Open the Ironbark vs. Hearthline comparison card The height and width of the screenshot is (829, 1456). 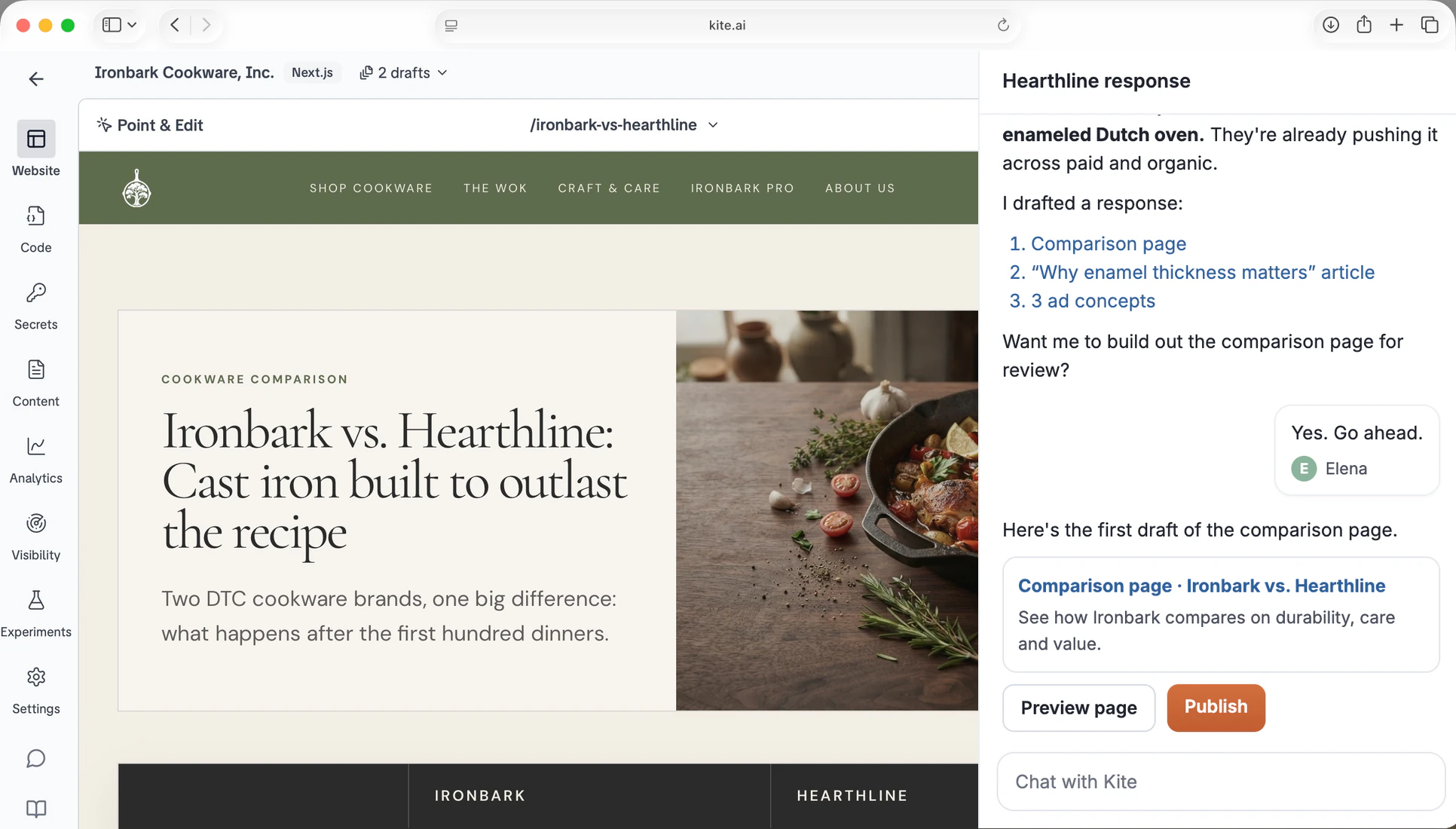point(1221,614)
